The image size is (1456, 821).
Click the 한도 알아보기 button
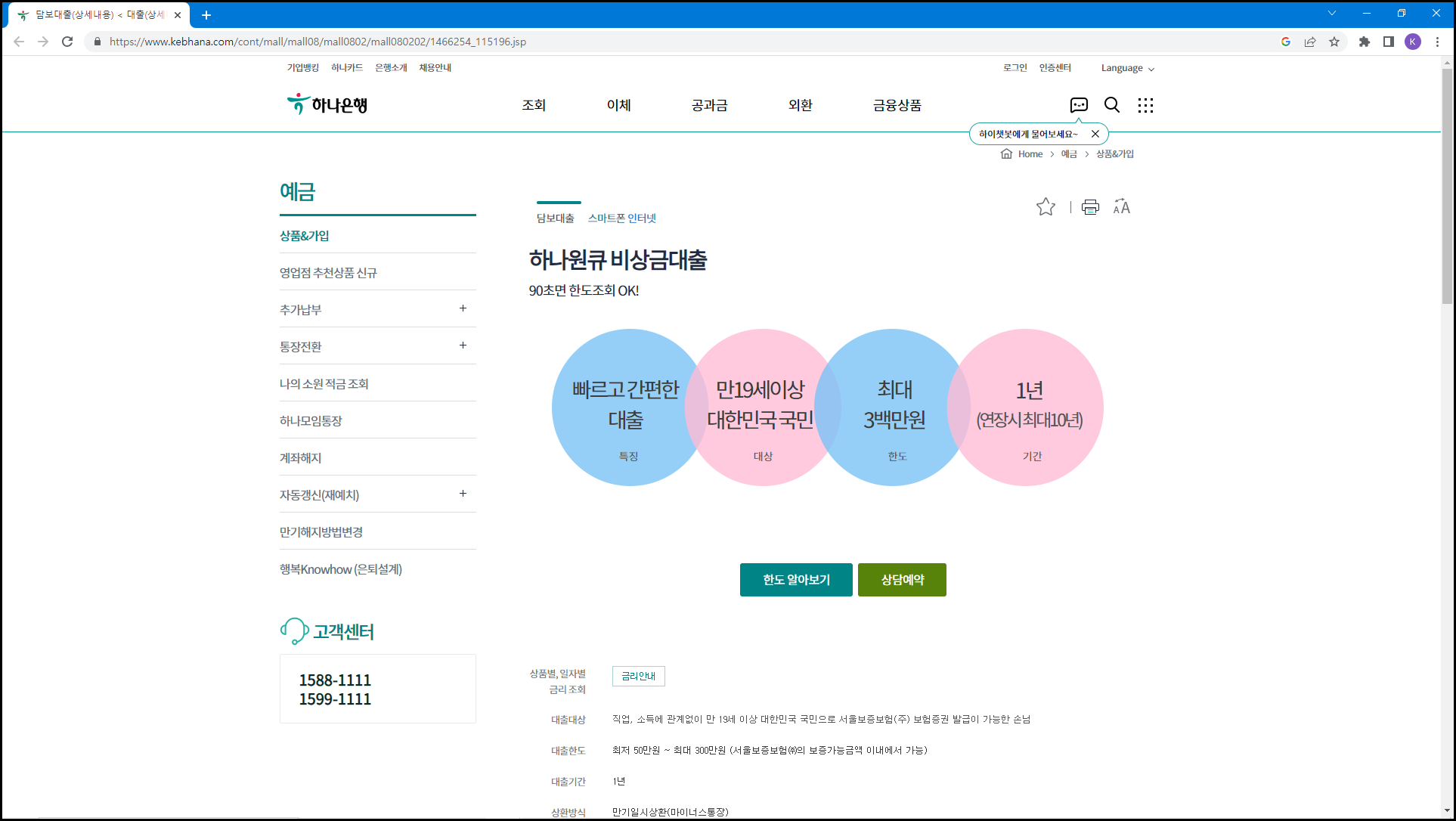click(x=796, y=580)
